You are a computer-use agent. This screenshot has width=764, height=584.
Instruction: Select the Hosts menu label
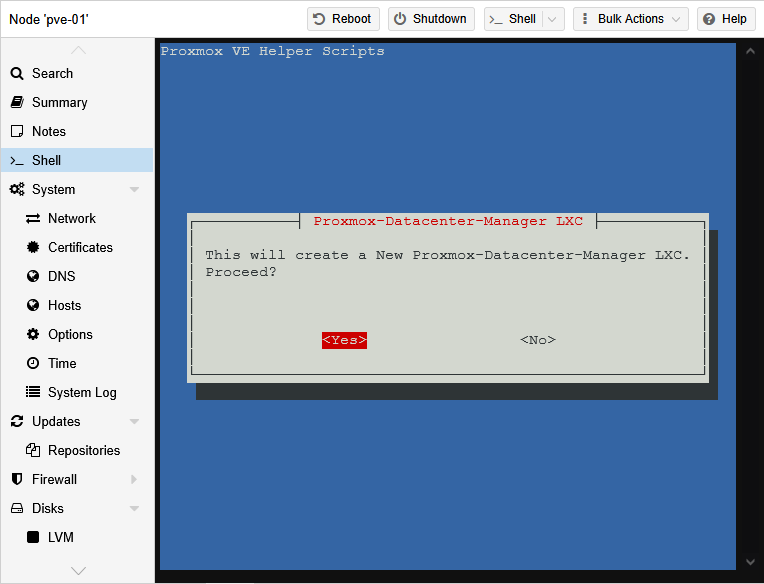[64, 305]
